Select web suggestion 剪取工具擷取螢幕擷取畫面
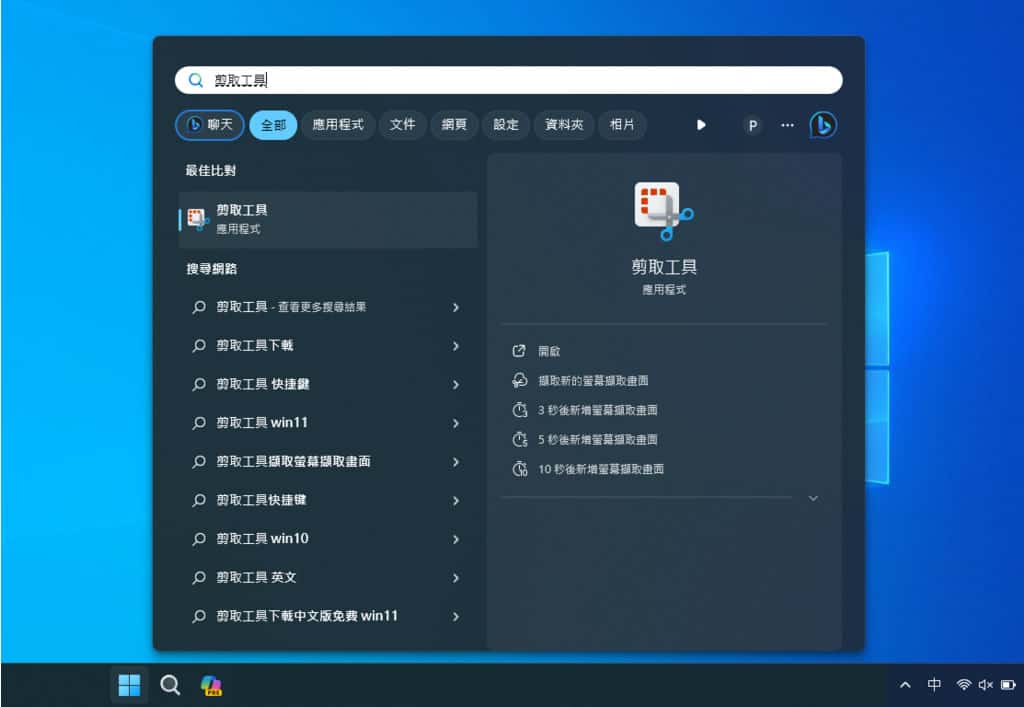 click(328, 461)
